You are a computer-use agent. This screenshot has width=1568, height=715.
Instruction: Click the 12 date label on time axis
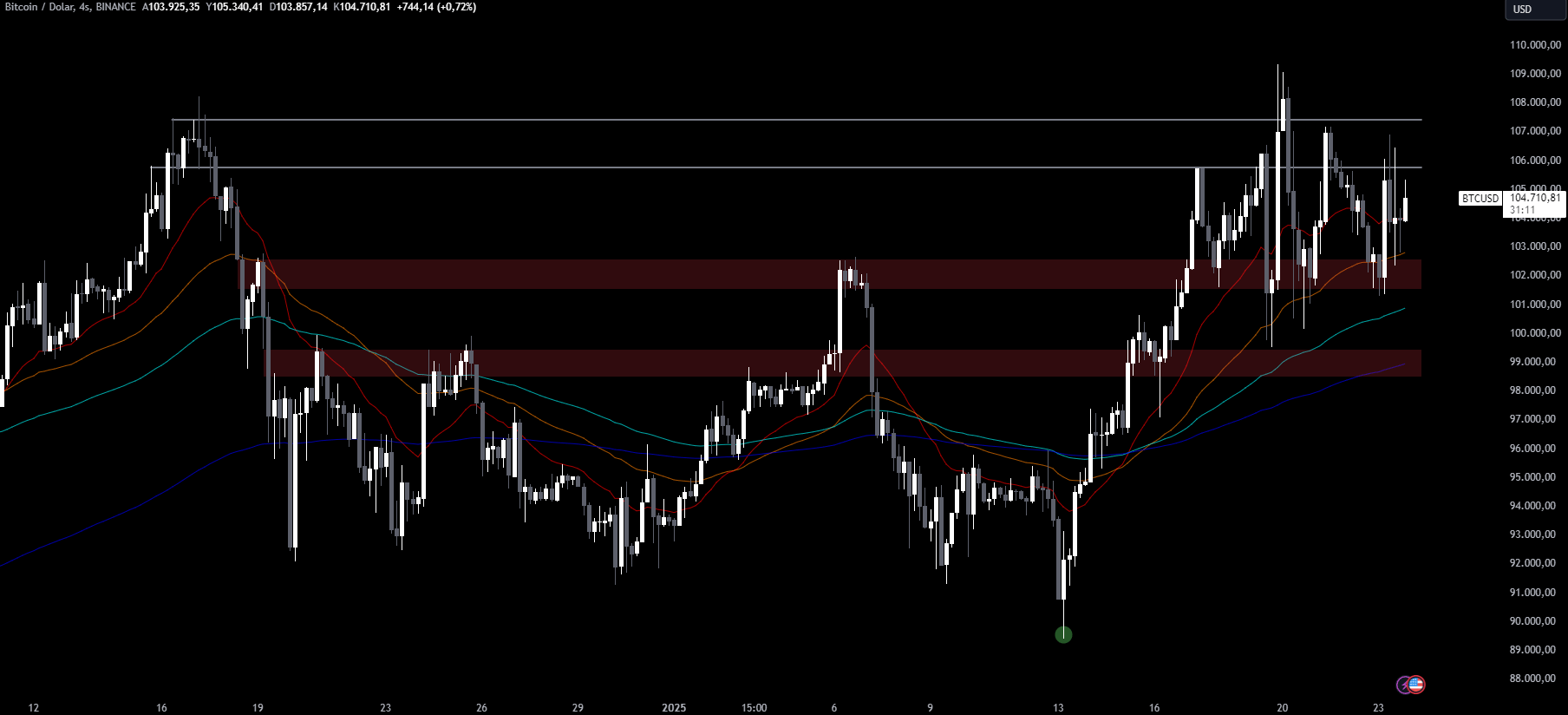tap(34, 708)
